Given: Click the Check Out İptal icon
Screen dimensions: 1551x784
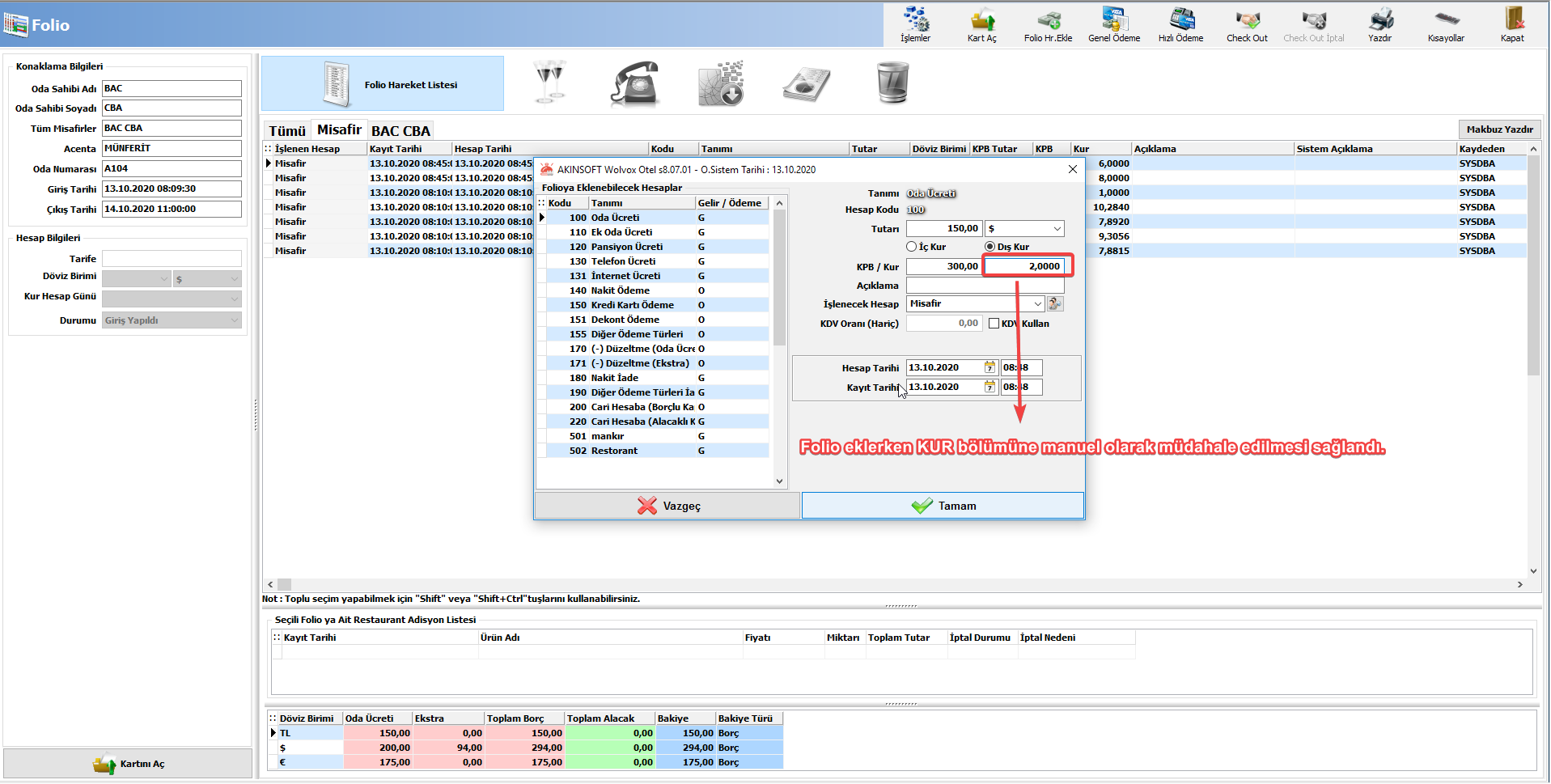Looking at the screenshot, I should click(x=1313, y=24).
